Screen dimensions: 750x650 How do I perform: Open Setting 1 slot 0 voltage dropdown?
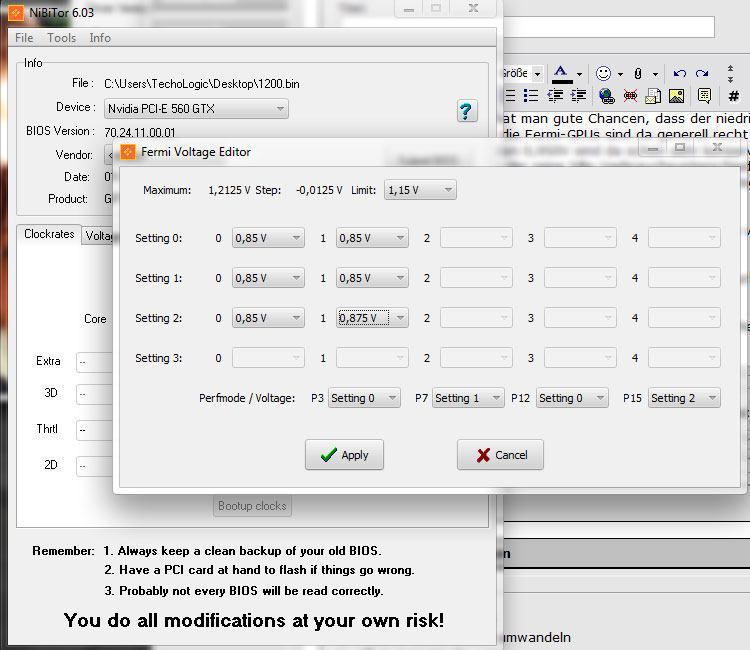point(268,278)
